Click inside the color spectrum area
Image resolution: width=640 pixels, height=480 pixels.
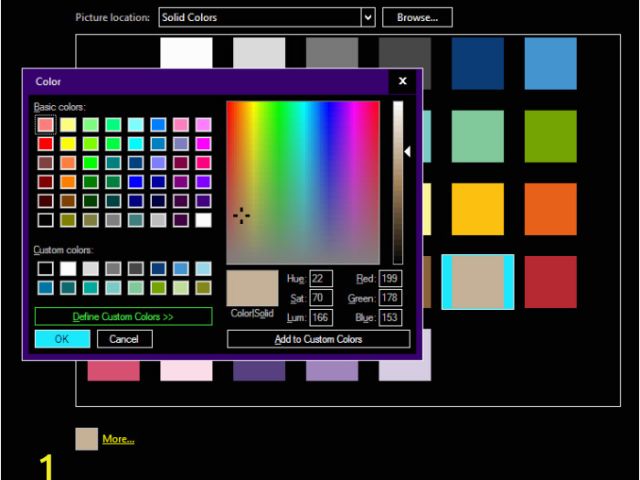tap(303, 181)
